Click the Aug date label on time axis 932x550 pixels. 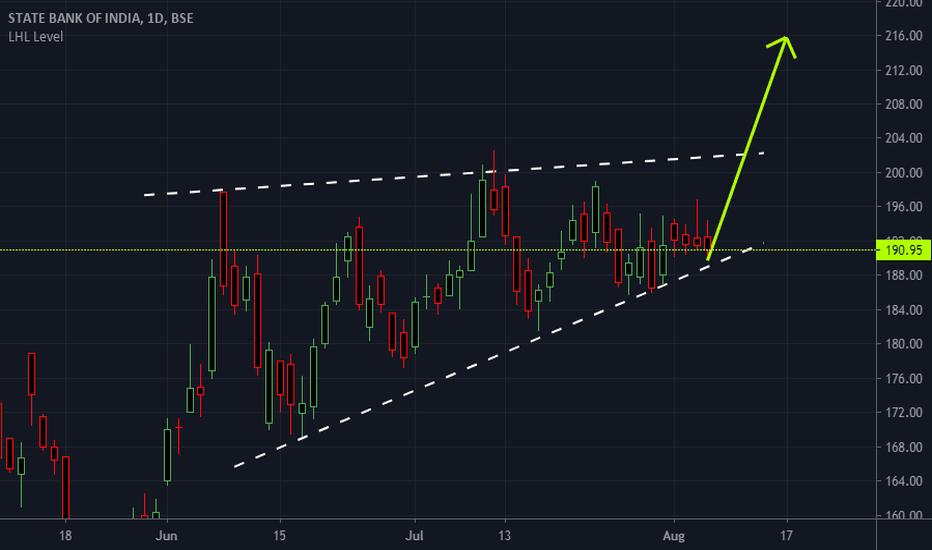(673, 536)
